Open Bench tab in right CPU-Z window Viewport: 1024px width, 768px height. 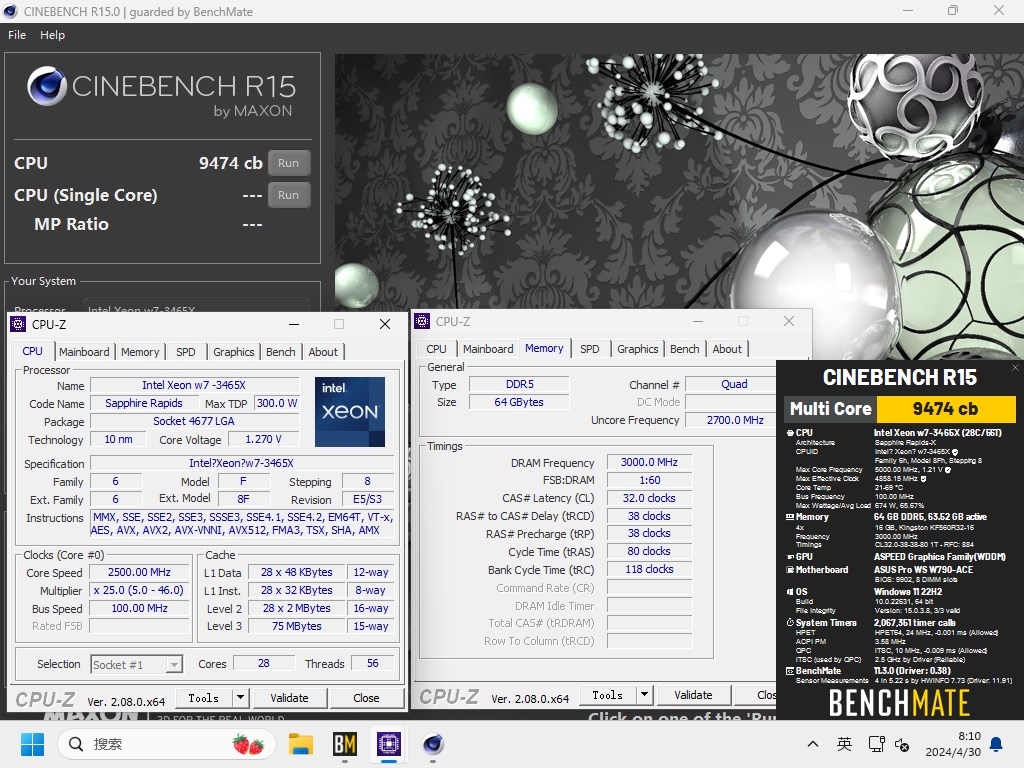click(x=684, y=349)
